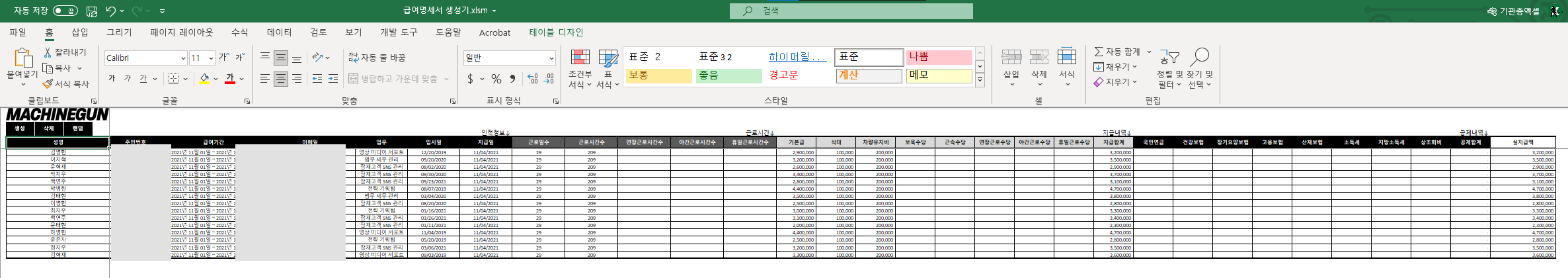The height and width of the screenshot is (278, 1568).
Task: Toggle 자동 줄 바꿈 wrap text
Action: point(377,58)
